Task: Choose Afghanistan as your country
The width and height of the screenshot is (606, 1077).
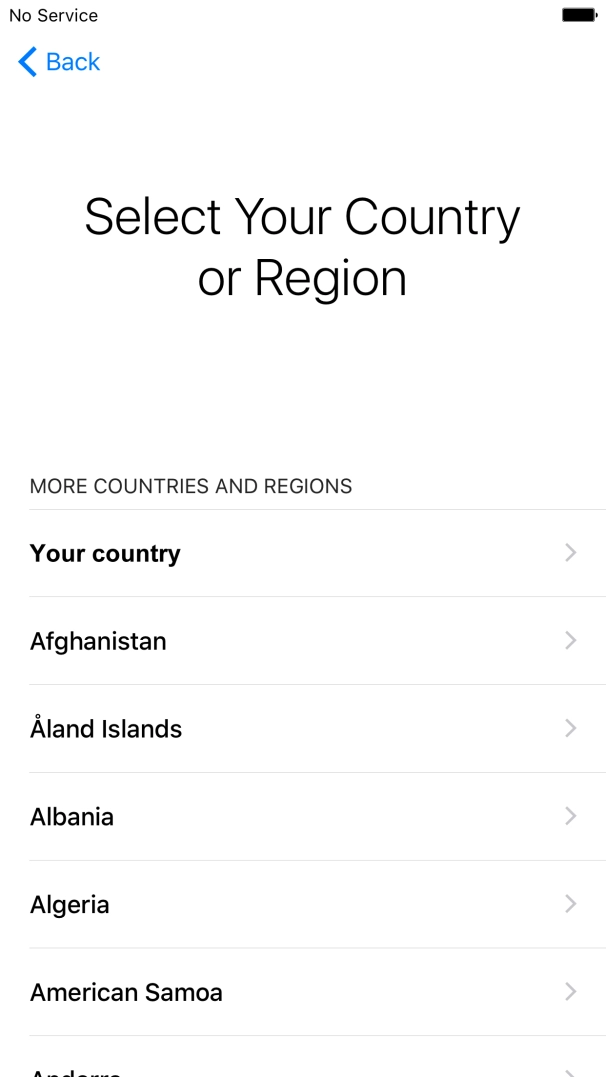Action: coord(97,641)
